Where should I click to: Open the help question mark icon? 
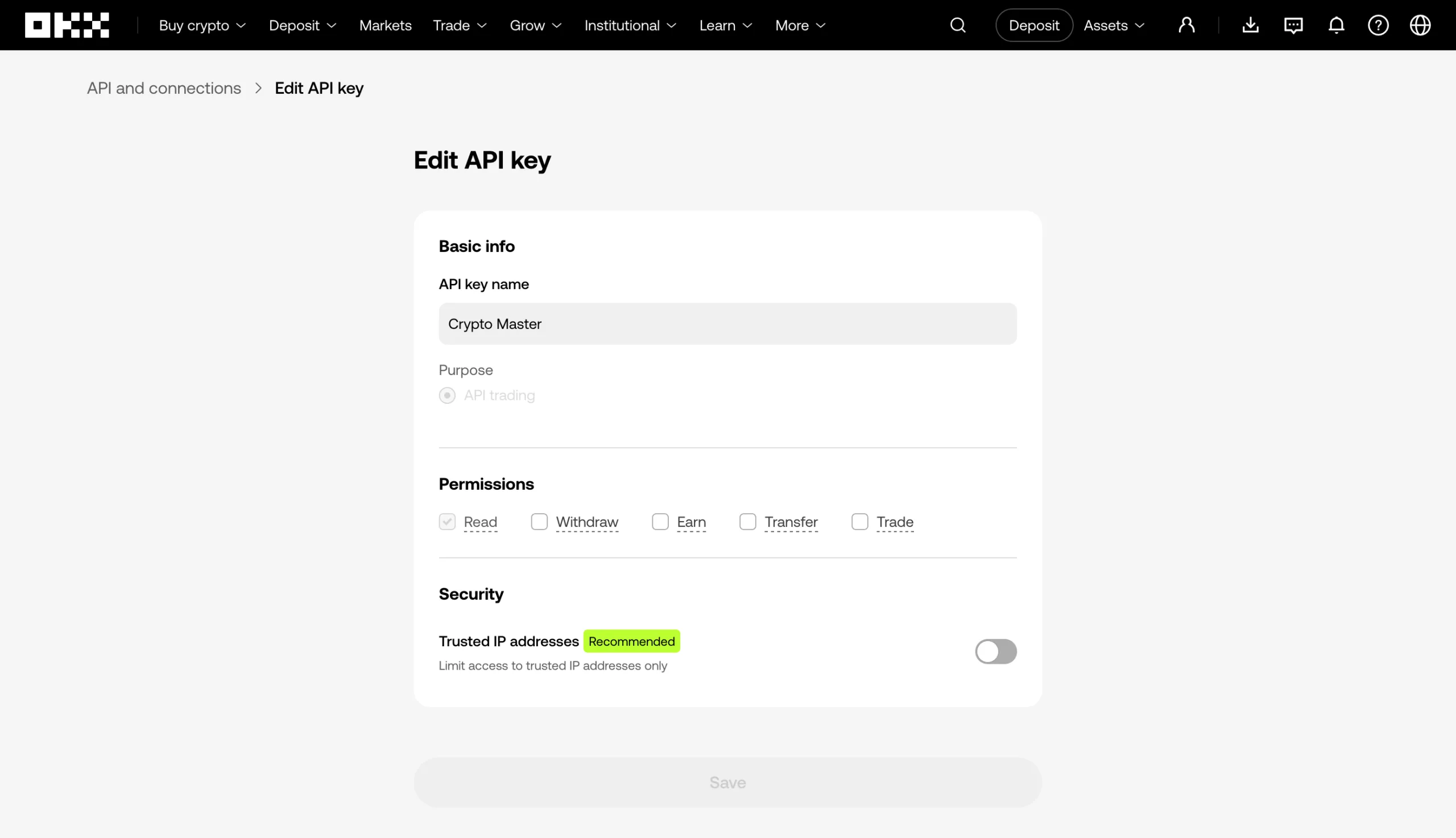pos(1378,26)
